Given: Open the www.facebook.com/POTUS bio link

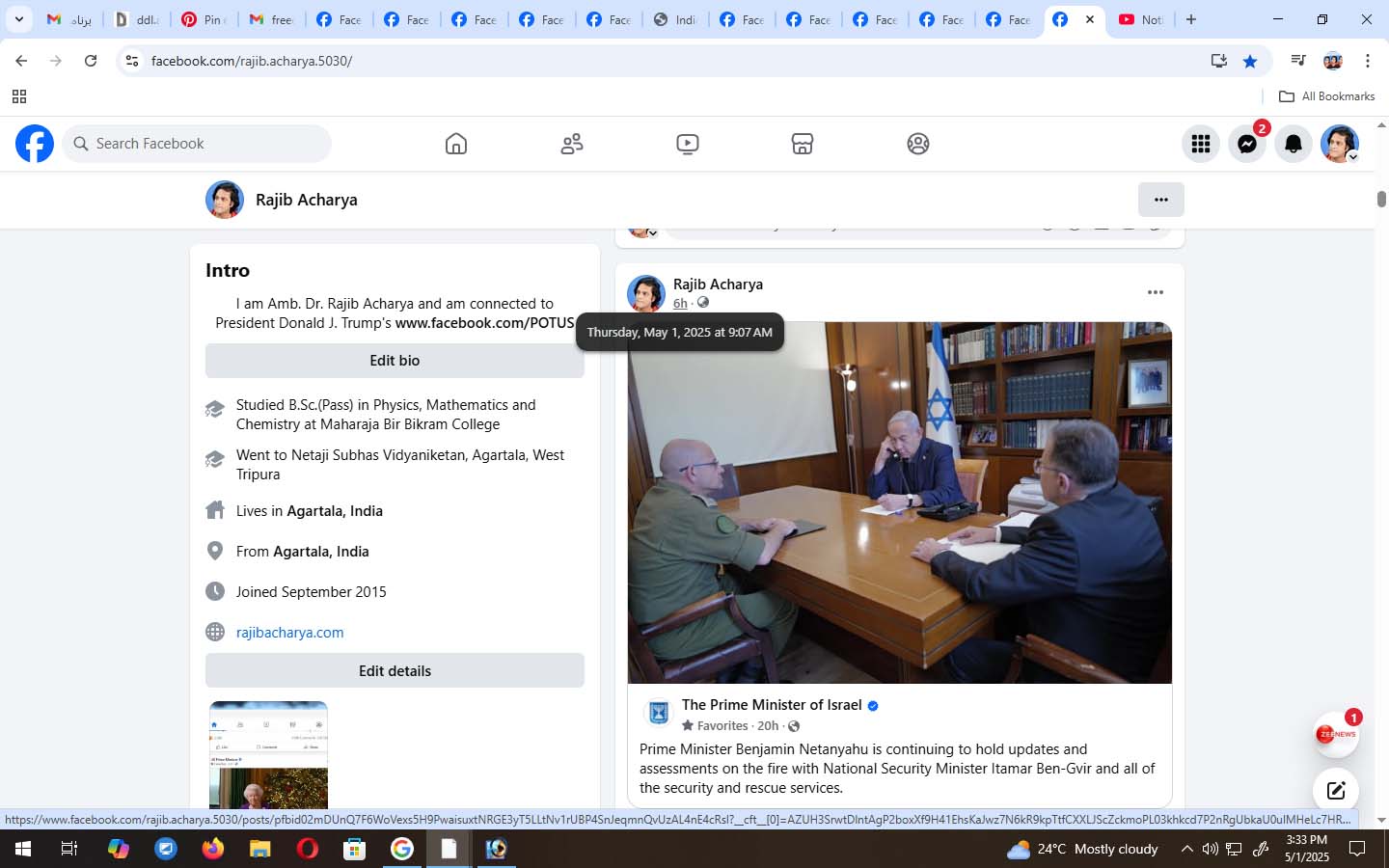Looking at the screenshot, I should [x=485, y=323].
